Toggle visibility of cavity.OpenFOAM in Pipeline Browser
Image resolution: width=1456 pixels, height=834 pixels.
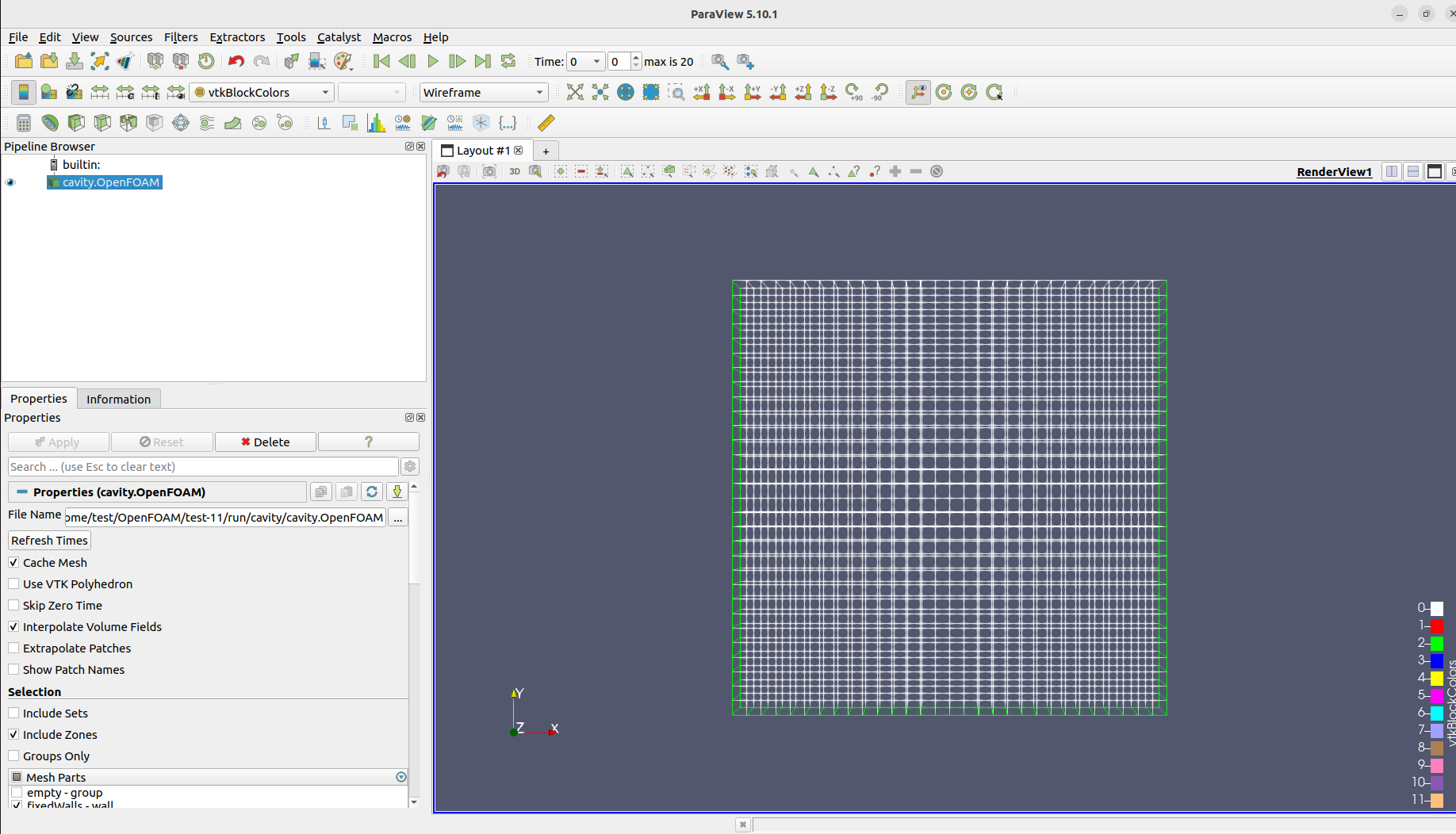point(10,182)
